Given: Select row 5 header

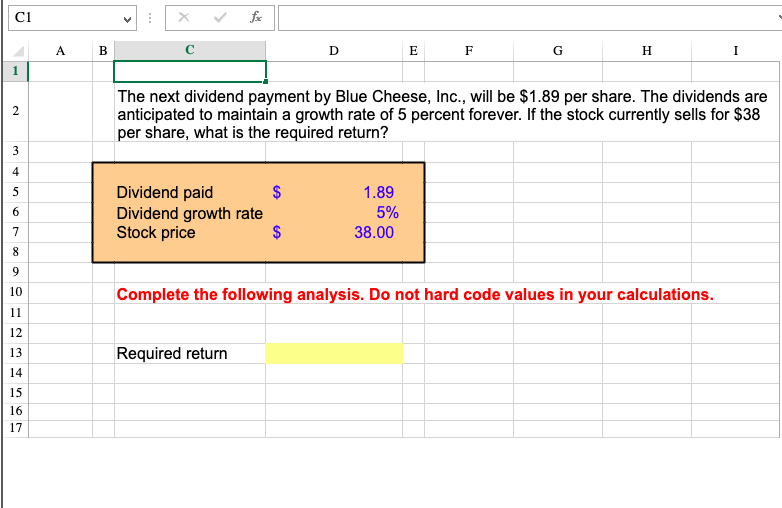Looking at the screenshot, I should pos(15,192).
